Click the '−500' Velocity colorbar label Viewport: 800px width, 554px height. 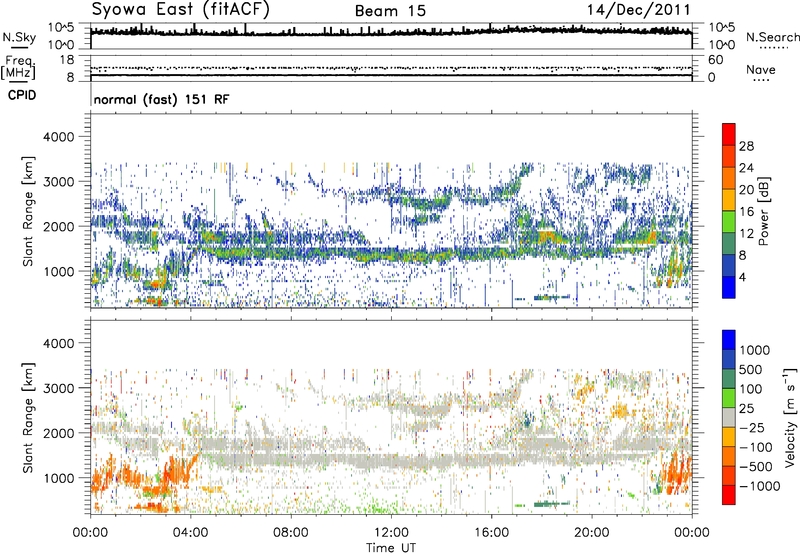click(756, 467)
